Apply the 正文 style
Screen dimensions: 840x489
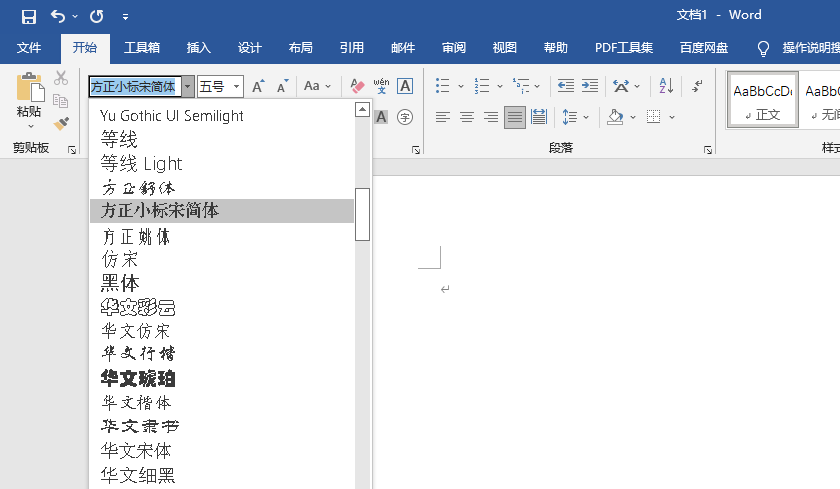[x=762, y=100]
